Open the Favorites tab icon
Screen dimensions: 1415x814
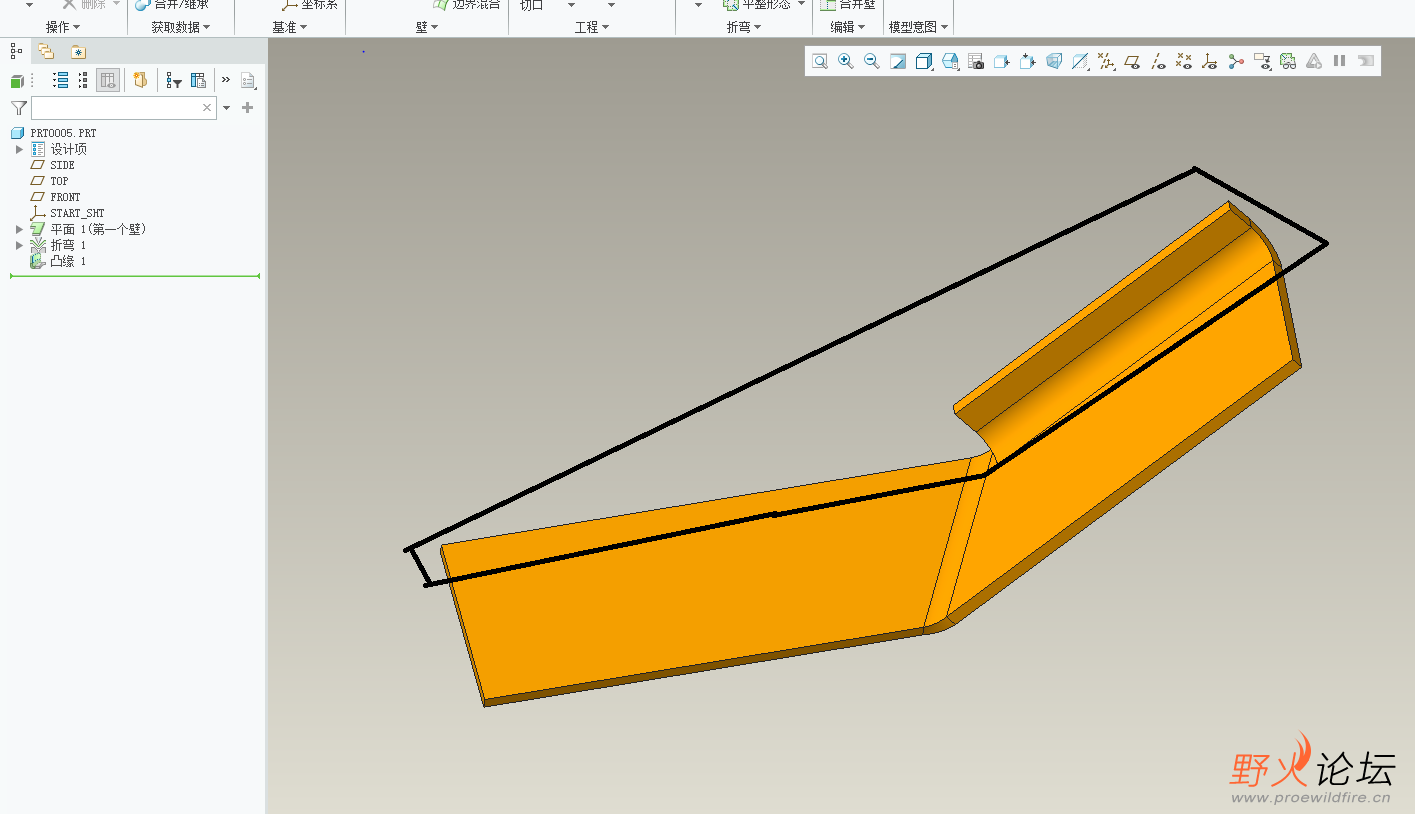(78, 52)
